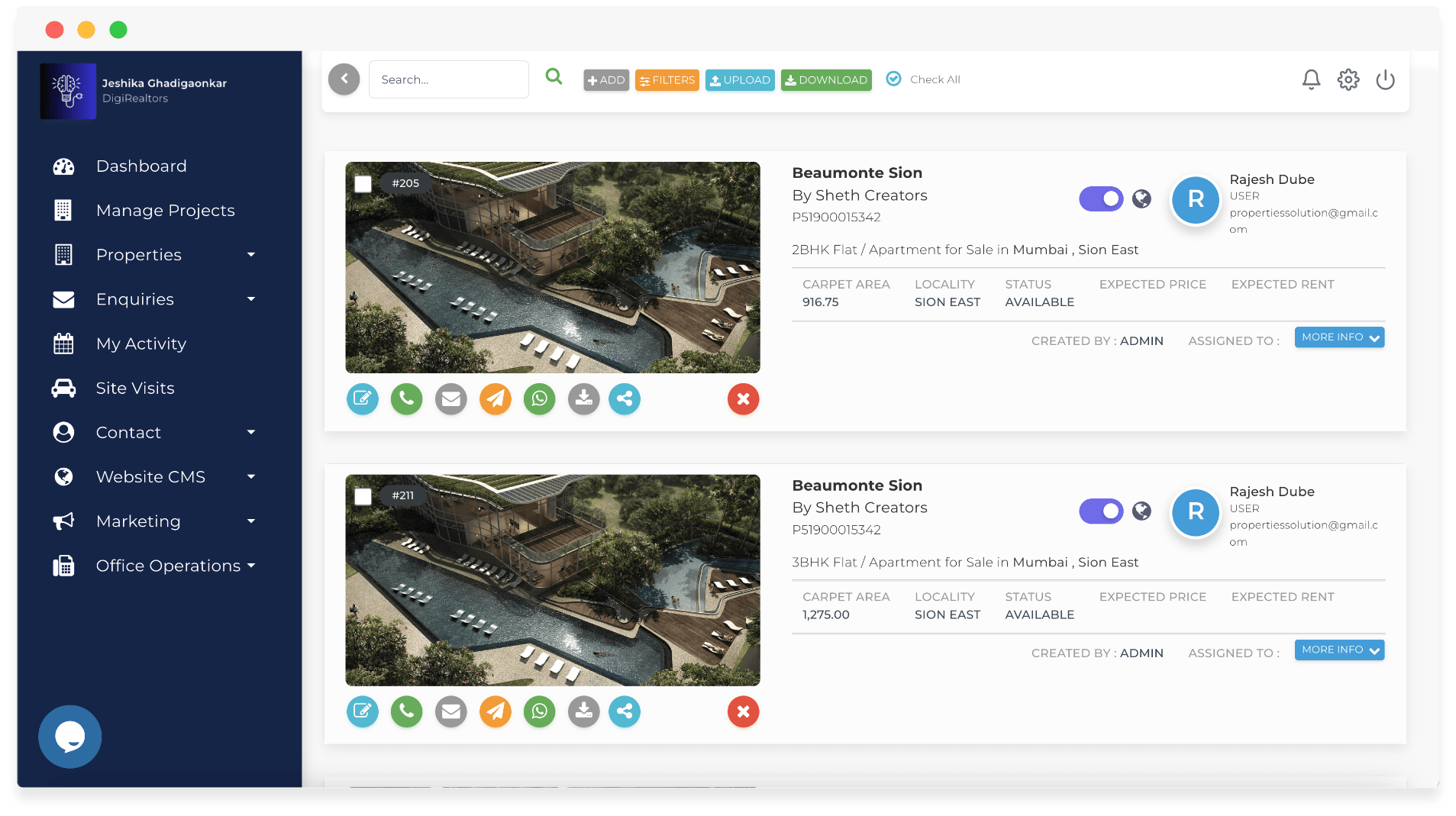The height and width of the screenshot is (816, 1456).
Task: Select the checkbox on listing #205
Action: click(363, 184)
